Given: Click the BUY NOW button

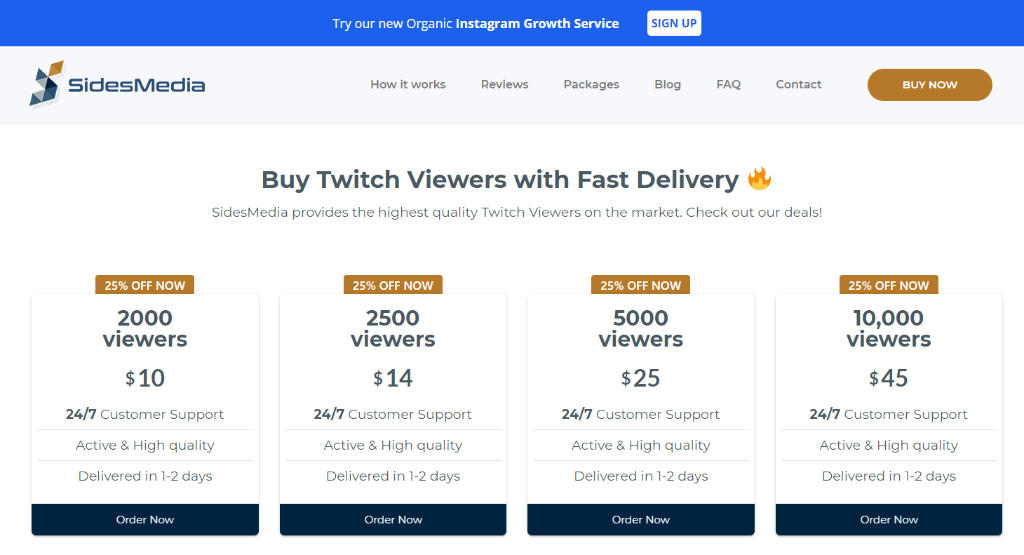Looking at the screenshot, I should 929,85.
